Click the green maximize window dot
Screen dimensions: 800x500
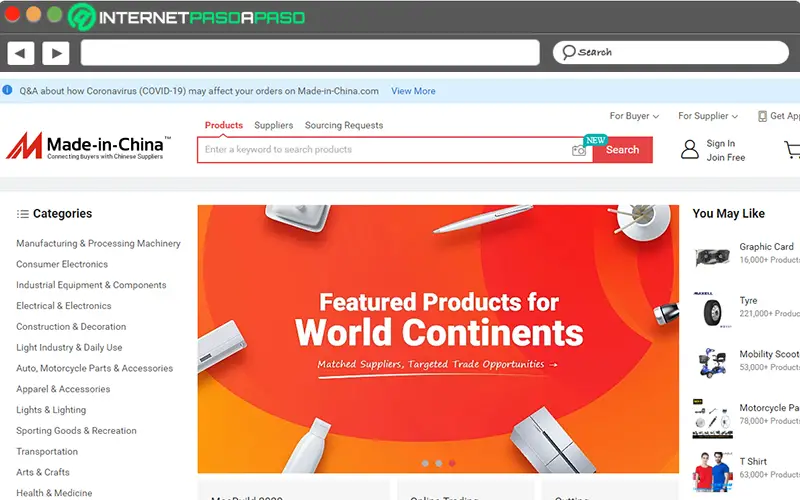pos(55,14)
